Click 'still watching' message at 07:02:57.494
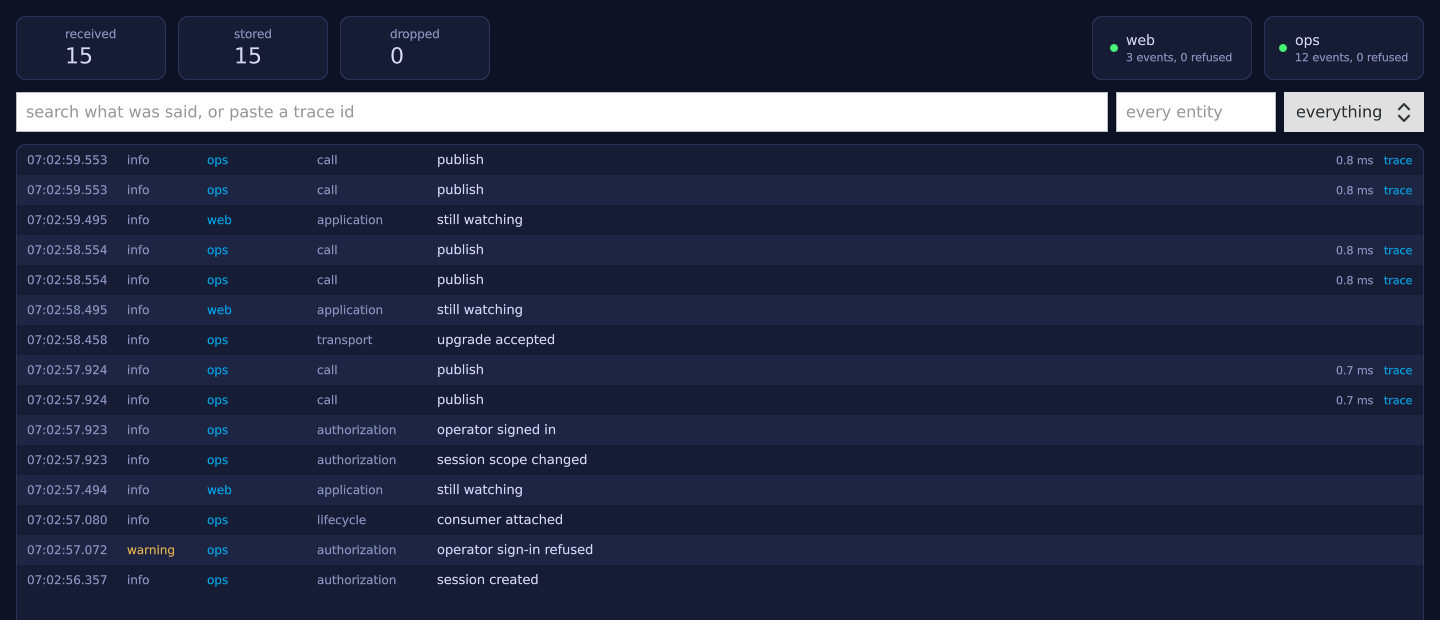Screen dimensions: 1440x620 coord(480,490)
